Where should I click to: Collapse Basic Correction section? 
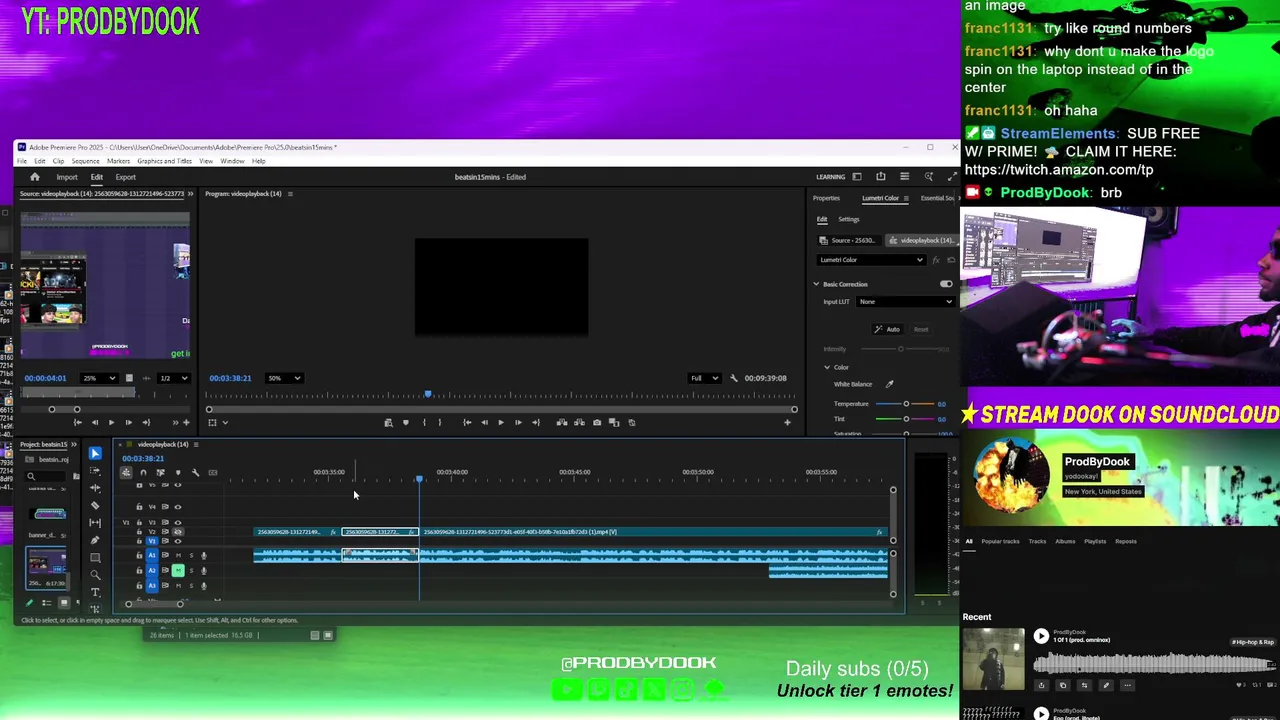(x=816, y=284)
